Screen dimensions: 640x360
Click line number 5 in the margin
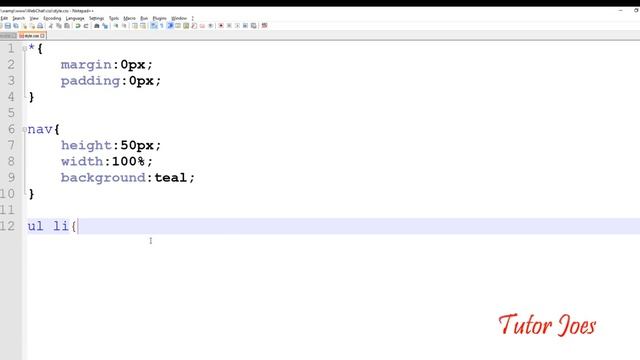(11, 113)
